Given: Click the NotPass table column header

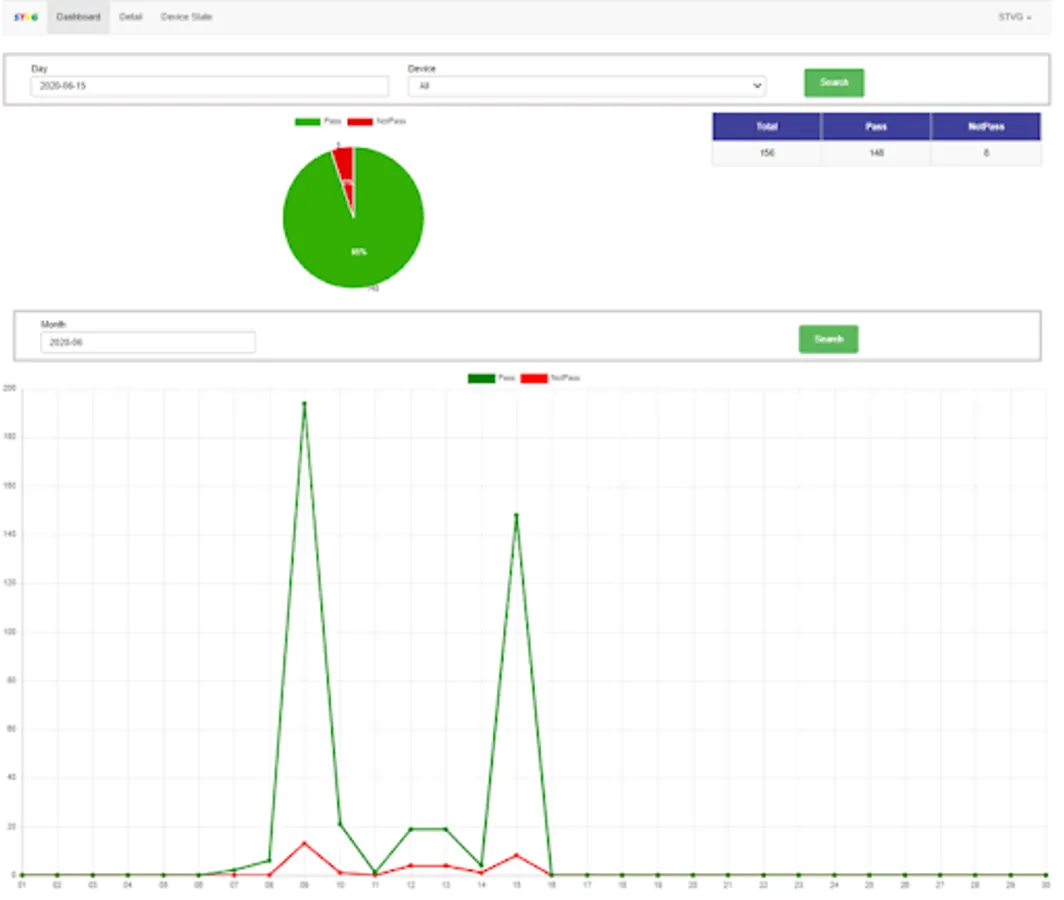Looking at the screenshot, I should coord(986,126).
